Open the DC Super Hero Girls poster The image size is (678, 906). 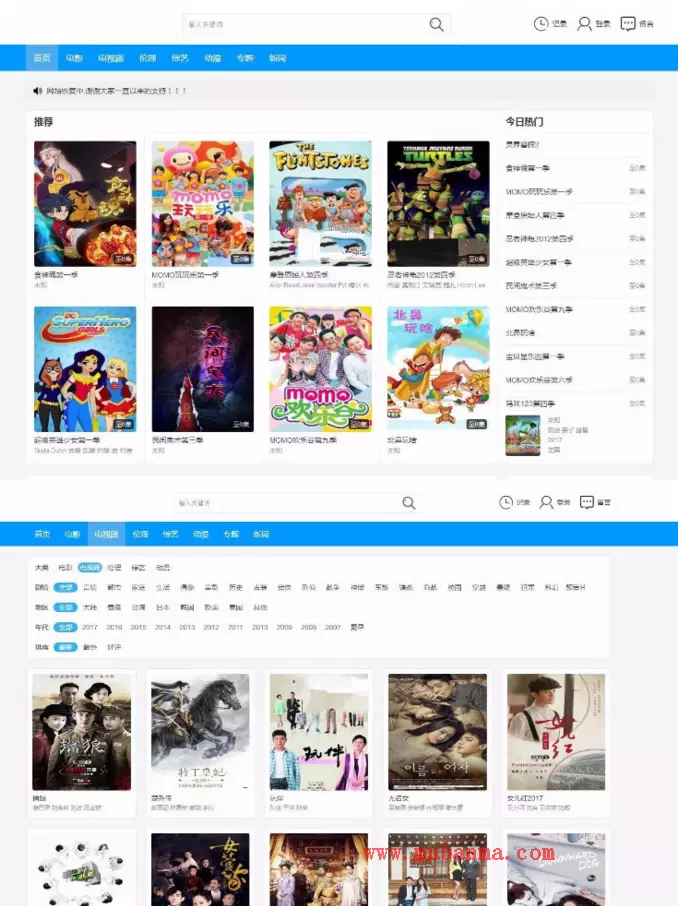[x=85, y=369]
